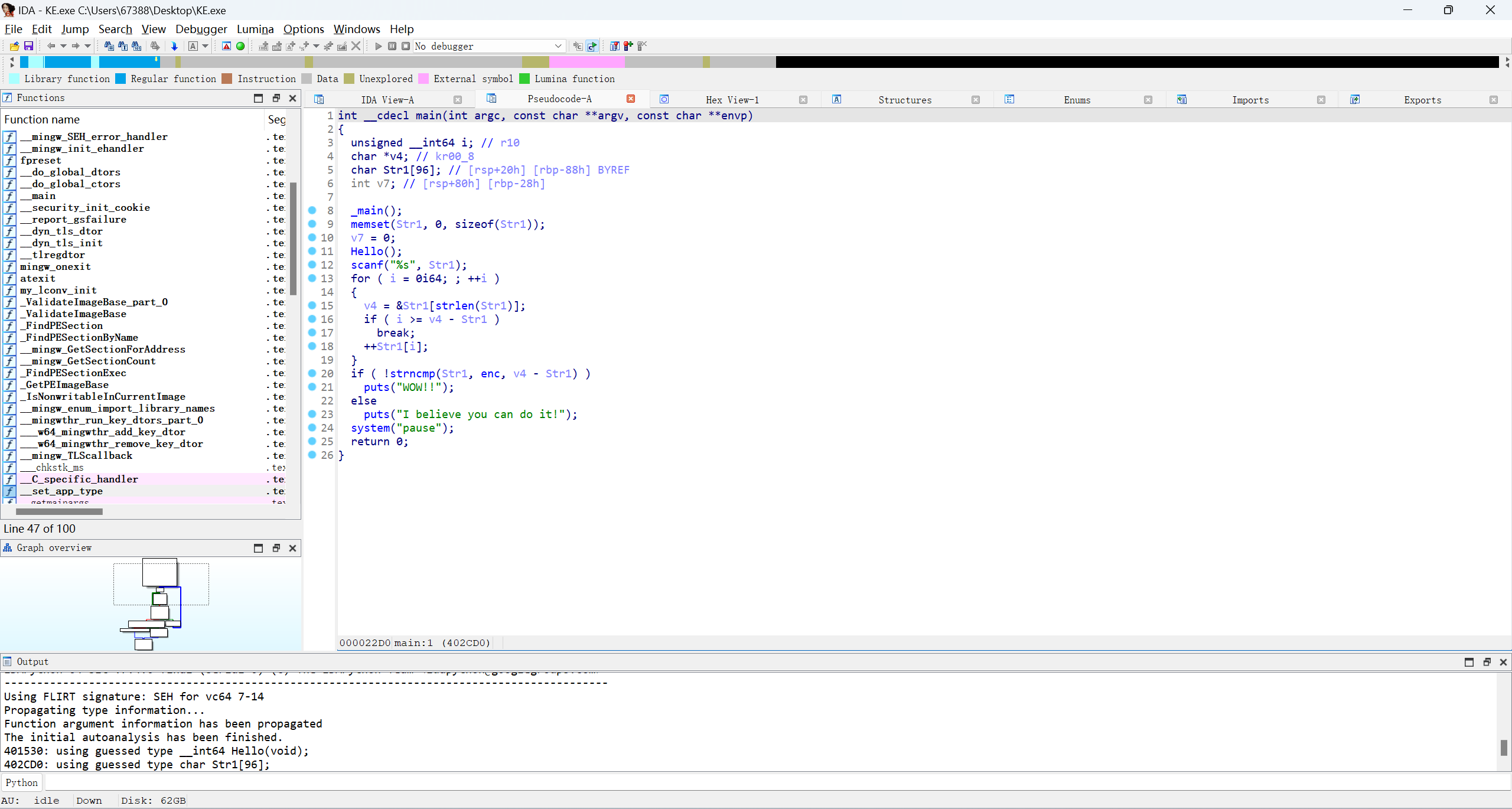Viewport: 1512px width, 809px height.
Task: Toggle breakpoint dot on line 8 _main()
Action: (x=312, y=210)
